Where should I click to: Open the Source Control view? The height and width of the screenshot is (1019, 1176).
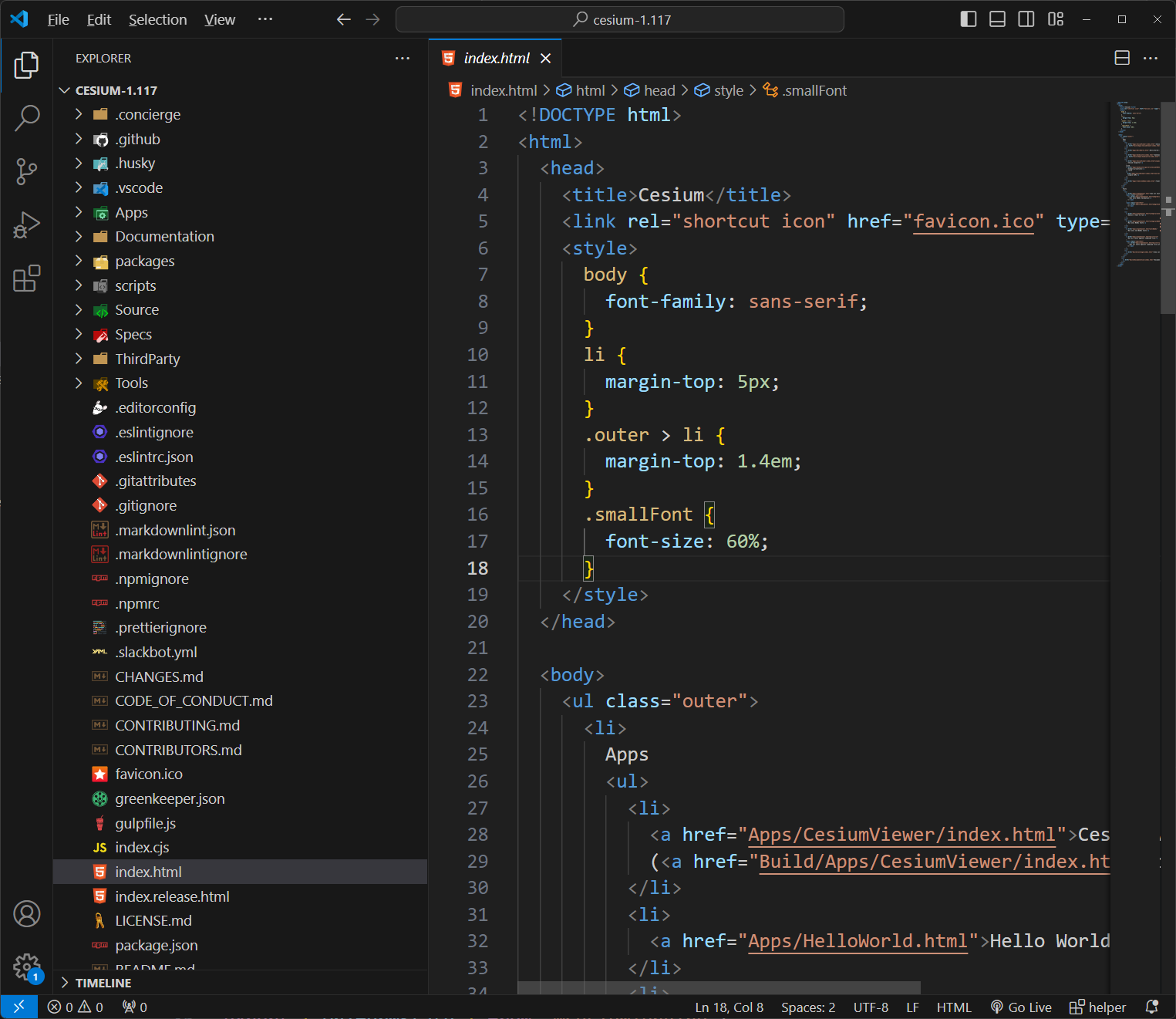[x=26, y=171]
